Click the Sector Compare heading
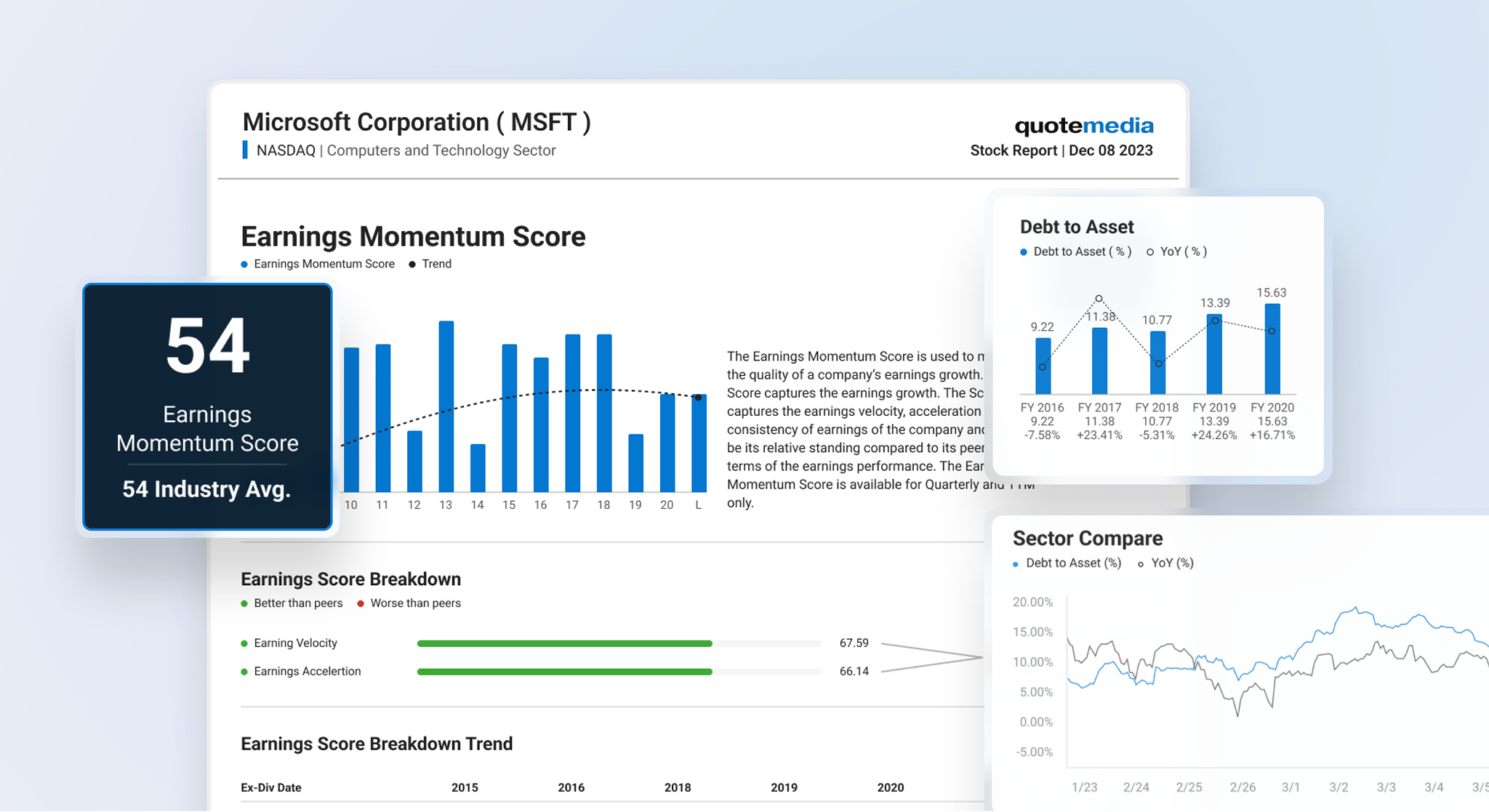The width and height of the screenshot is (1489, 812). point(1088,539)
